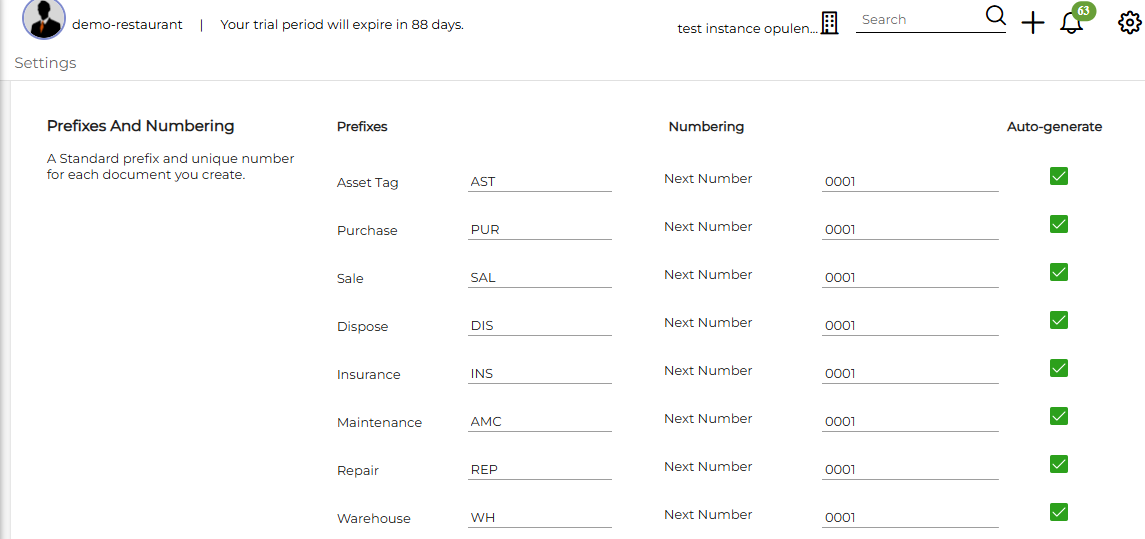This screenshot has height=539, width=1145.
Task: Click the search magnifier icon
Action: click(995, 15)
